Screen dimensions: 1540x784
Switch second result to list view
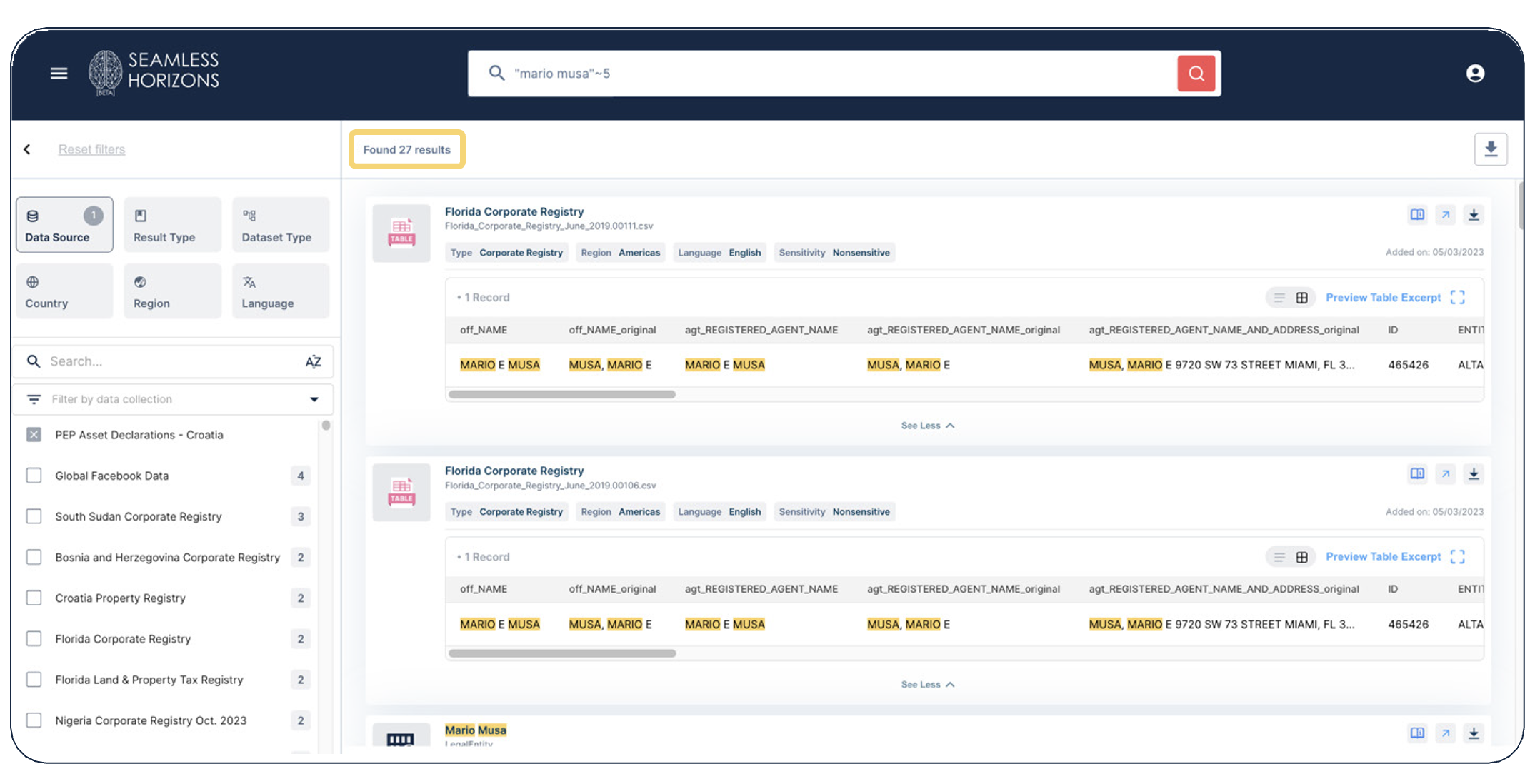(x=1279, y=557)
